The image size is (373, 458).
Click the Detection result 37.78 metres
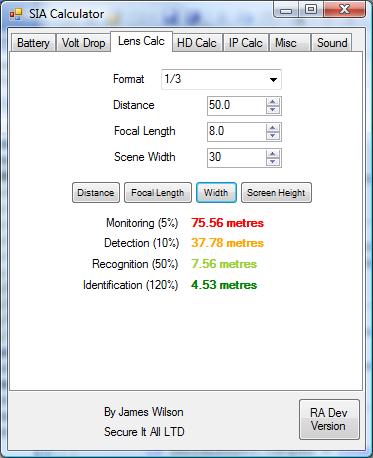click(x=228, y=243)
